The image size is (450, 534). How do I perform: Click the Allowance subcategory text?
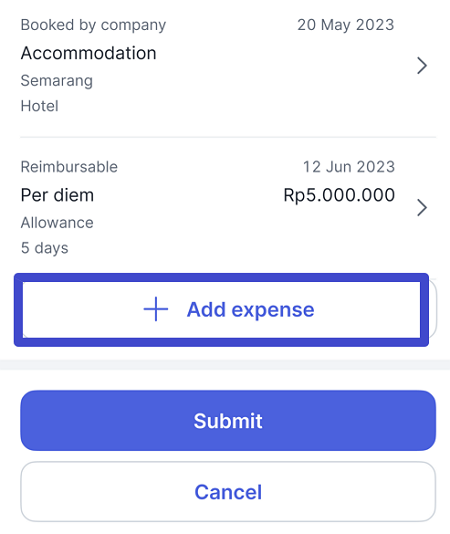tap(57, 223)
